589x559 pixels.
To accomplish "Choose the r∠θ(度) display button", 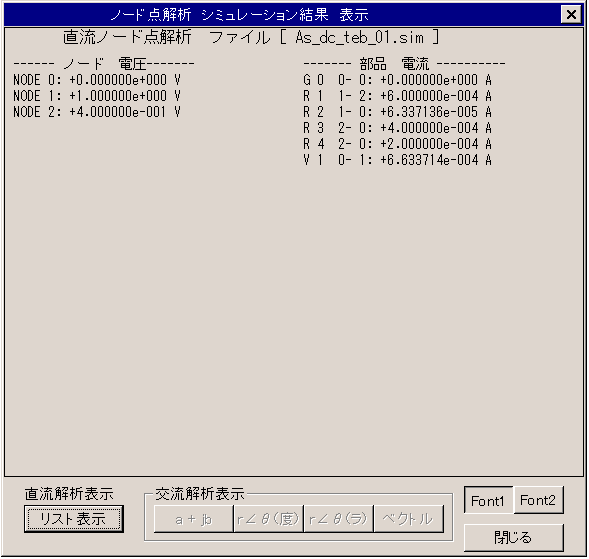I will point(268,519).
